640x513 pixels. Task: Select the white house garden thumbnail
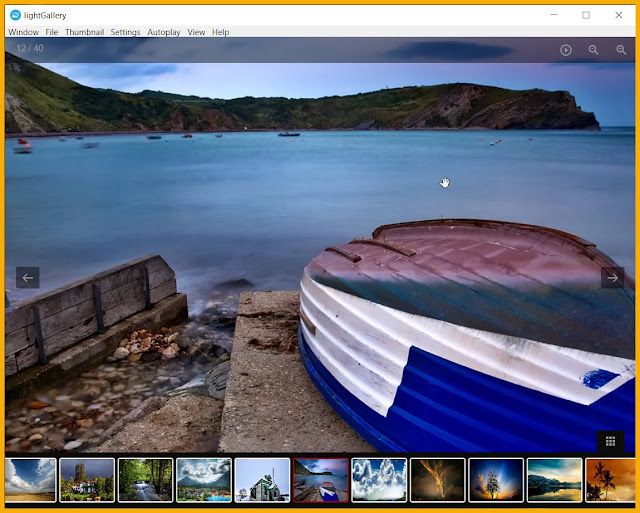pos(87,480)
